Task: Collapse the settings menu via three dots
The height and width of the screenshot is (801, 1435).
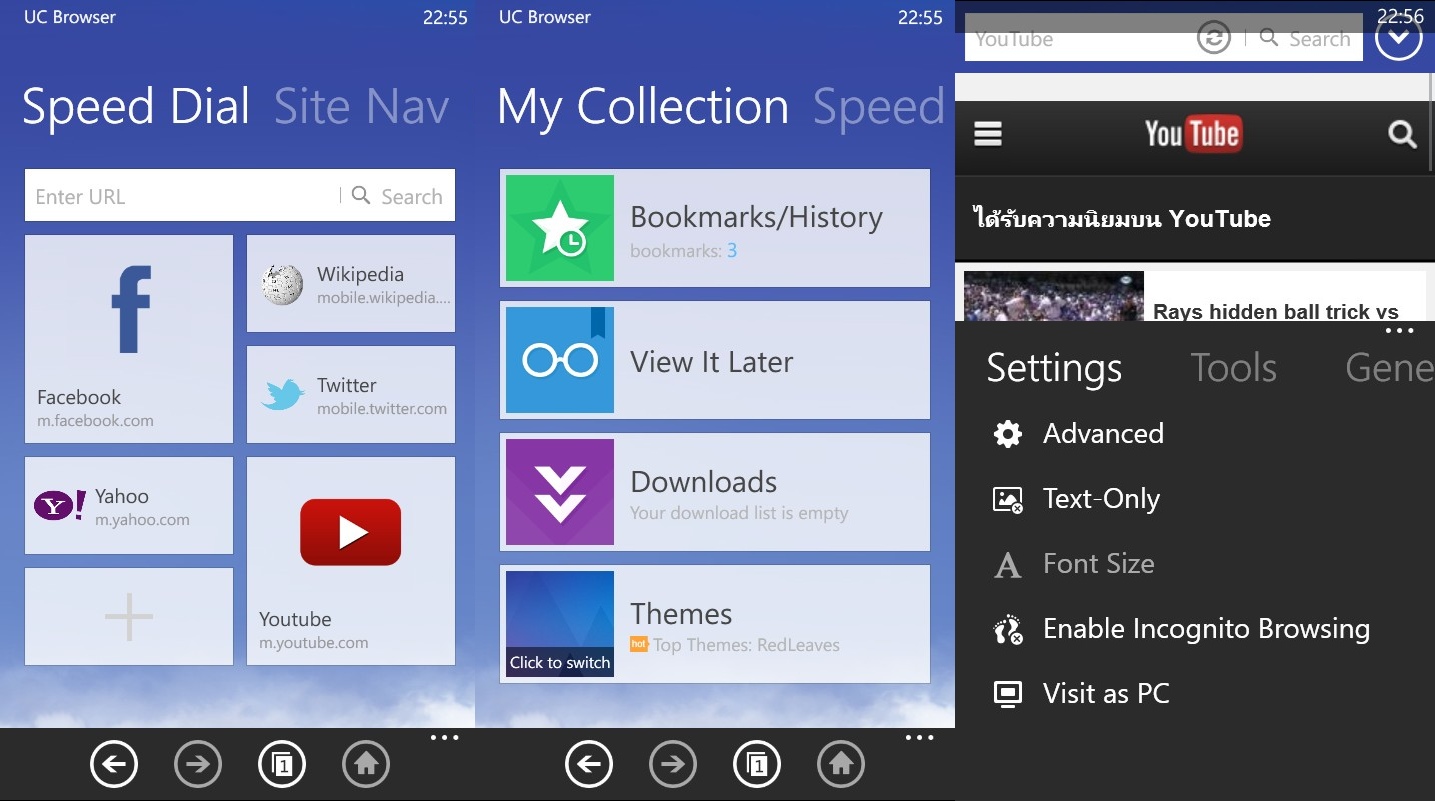Action: [x=1399, y=331]
